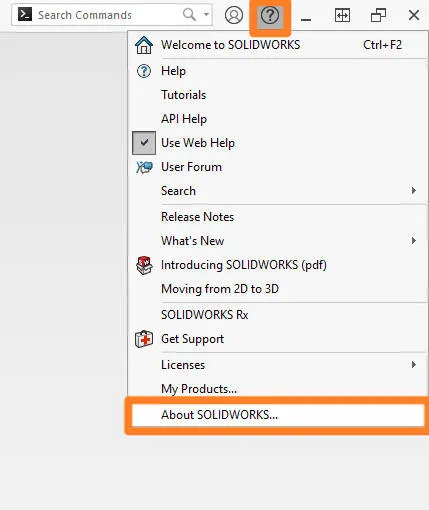Open the Help toolbar question mark button
The image size is (429, 510).
tap(270, 15)
